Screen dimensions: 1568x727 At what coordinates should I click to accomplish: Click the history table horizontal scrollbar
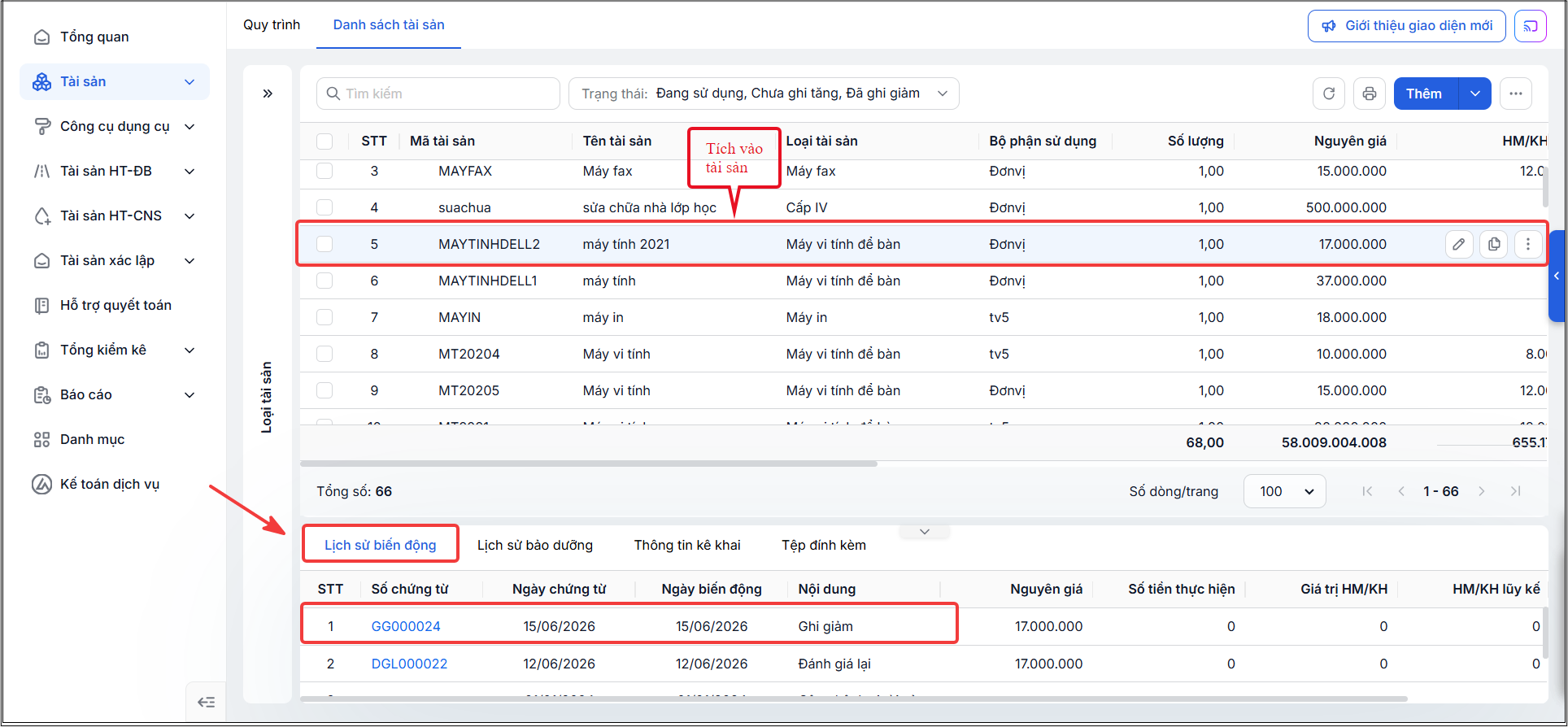point(854,699)
